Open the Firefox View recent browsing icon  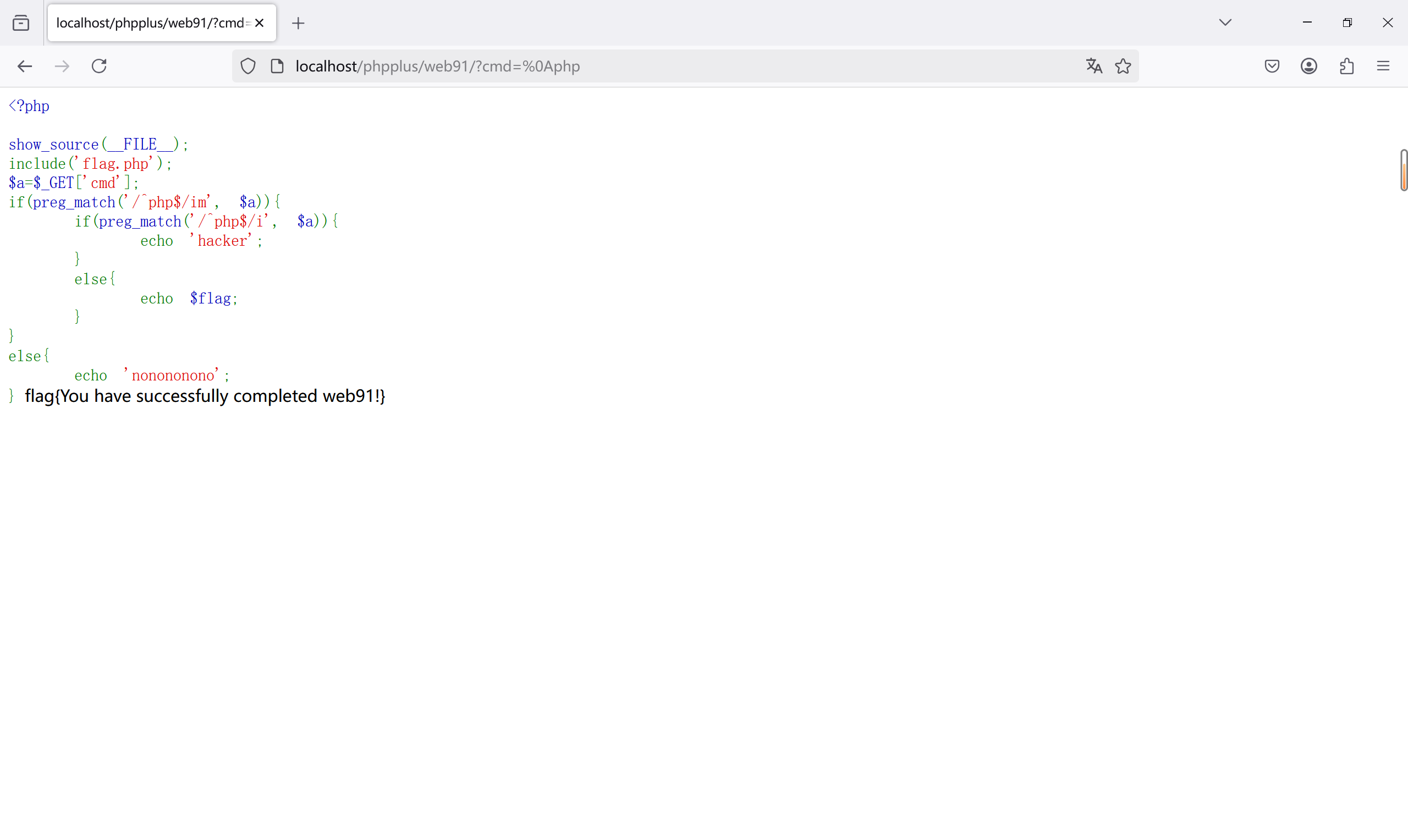(21, 23)
